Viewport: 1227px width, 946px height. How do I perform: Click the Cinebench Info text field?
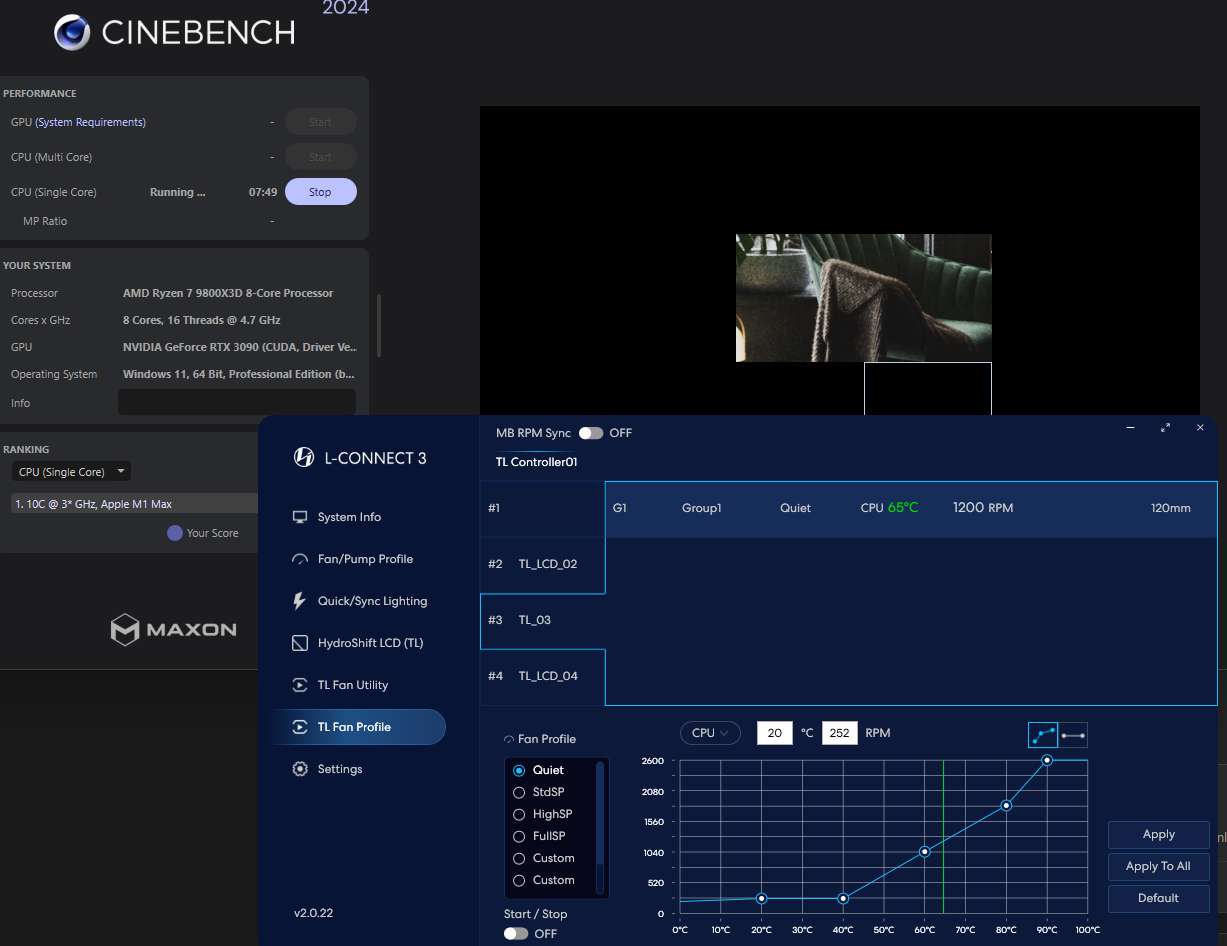(x=237, y=402)
